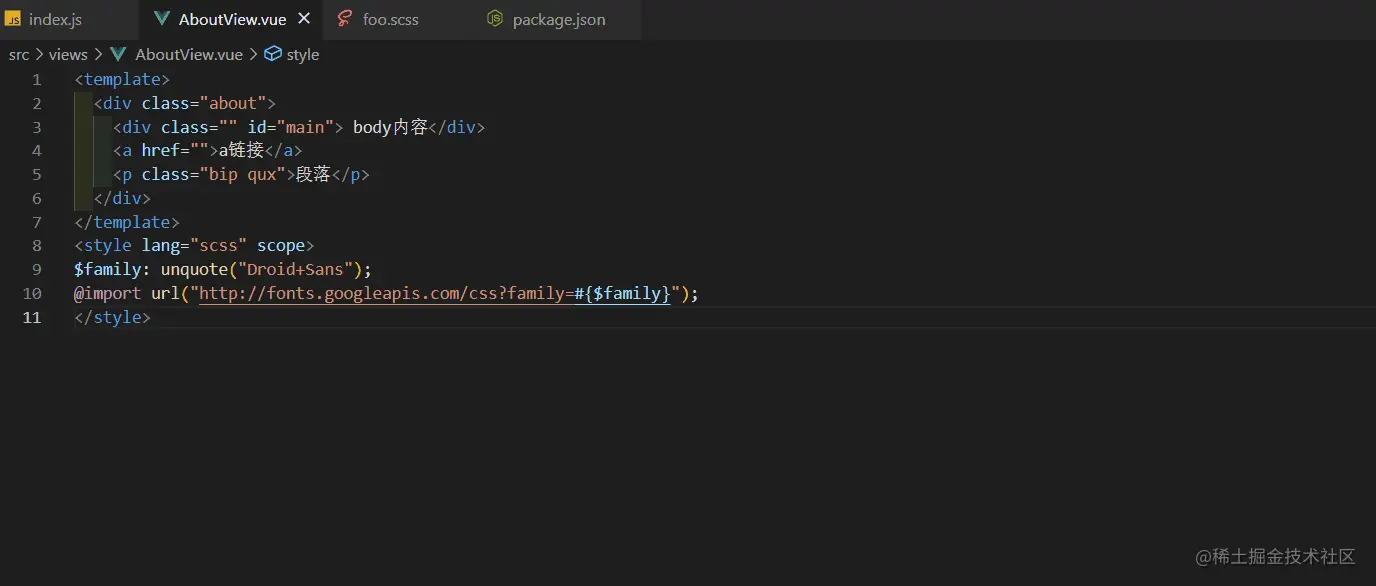The width and height of the screenshot is (1376, 586).
Task: Click line number 5 in gutter
Action: click(x=36, y=175)
